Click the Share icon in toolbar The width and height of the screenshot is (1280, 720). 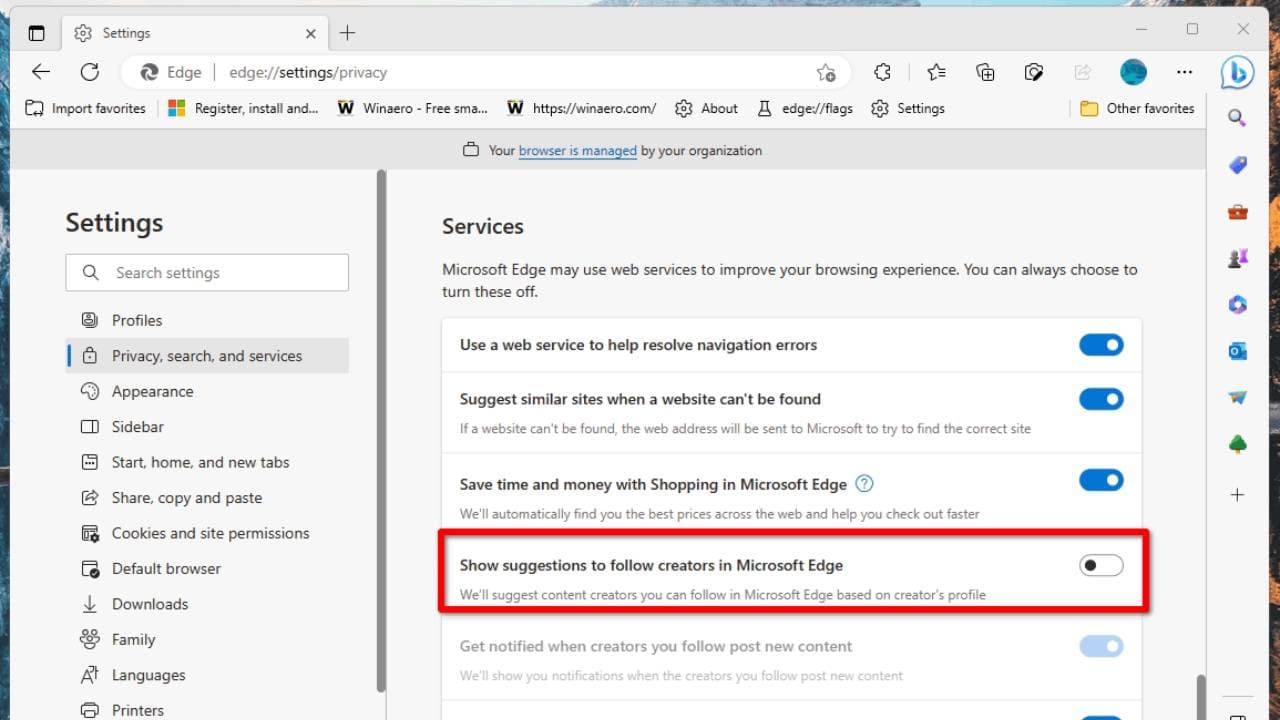click(x=1082, y=72)
